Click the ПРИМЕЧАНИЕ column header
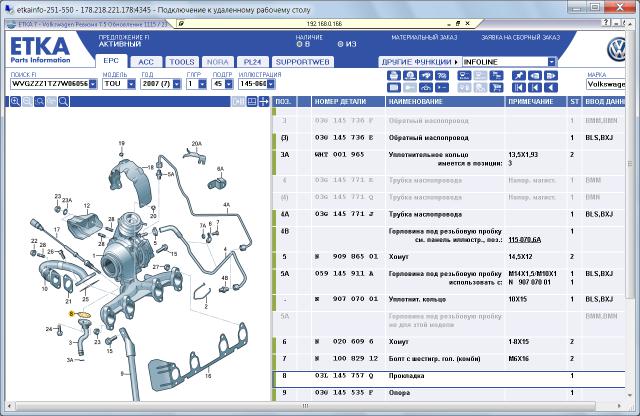 tap(536, 102)
